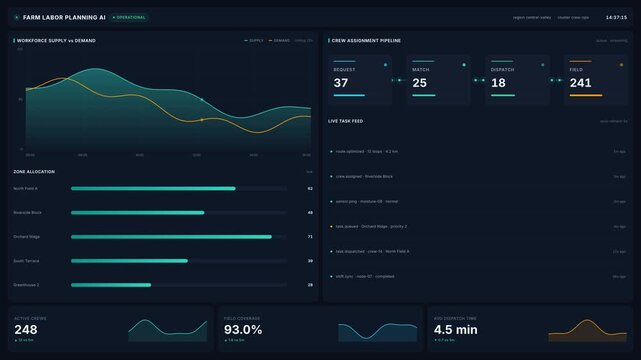This screenshot has height=360, width=641.
Task: Click the status dot on the DISPATCH card
Action: coord(543,65)
